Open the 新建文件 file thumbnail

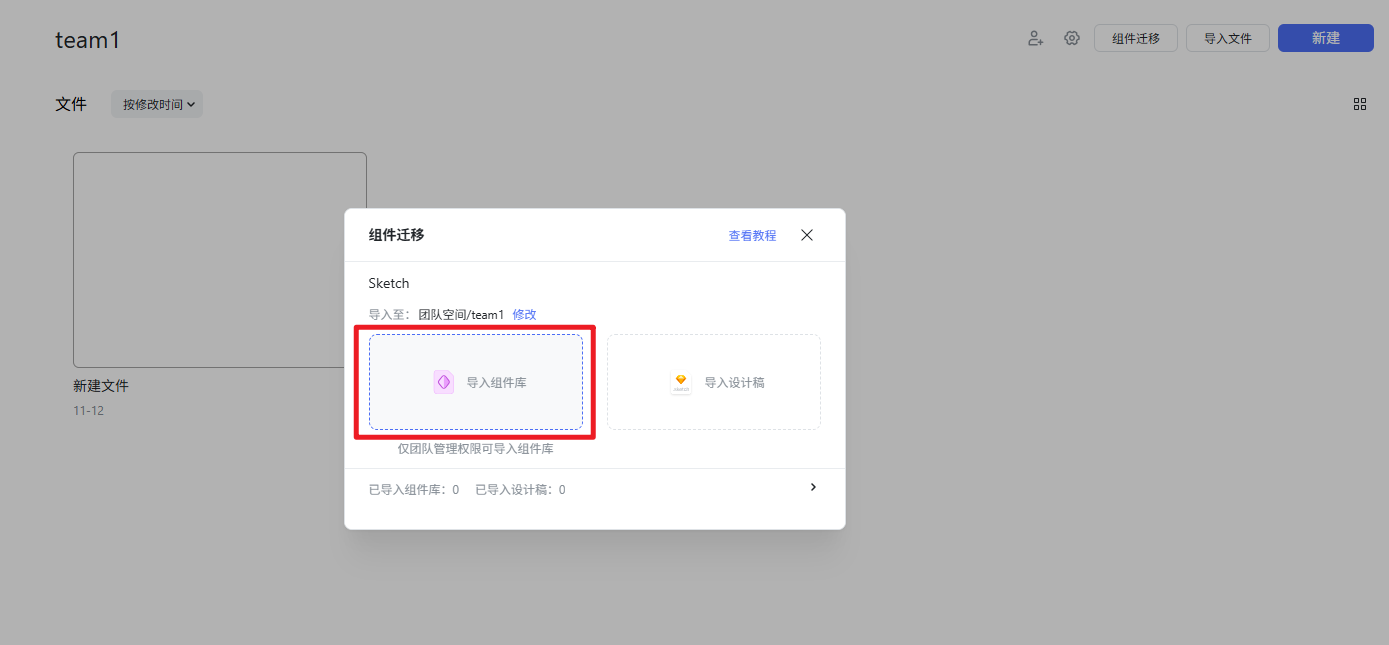pos(219,259)
